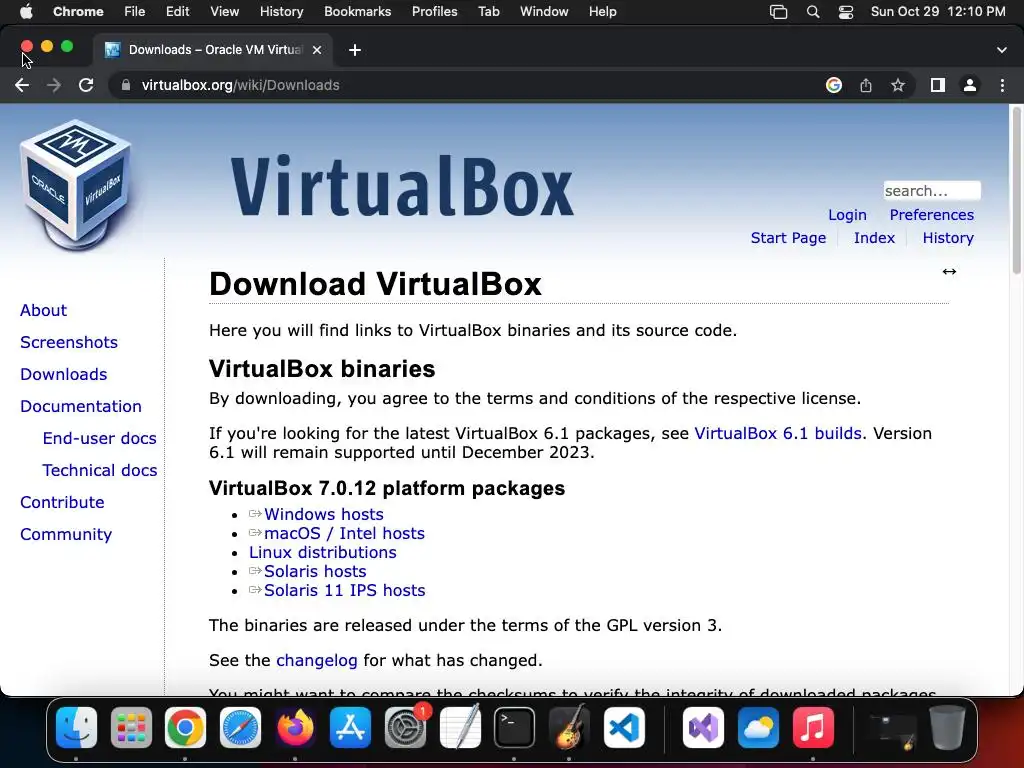Viewport: 1024px width, 768px height.
Task: Open the Window menu
Action: click(544, 12)
